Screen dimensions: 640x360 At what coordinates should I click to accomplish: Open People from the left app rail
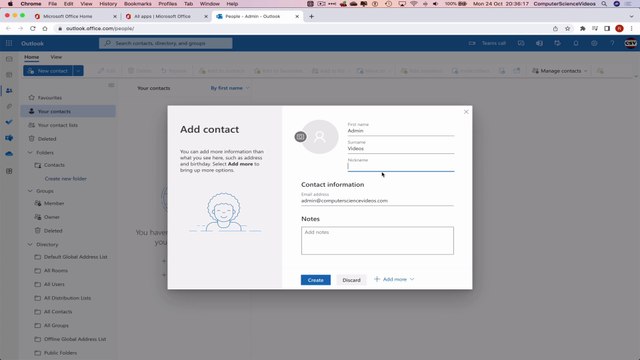point(9,91)
